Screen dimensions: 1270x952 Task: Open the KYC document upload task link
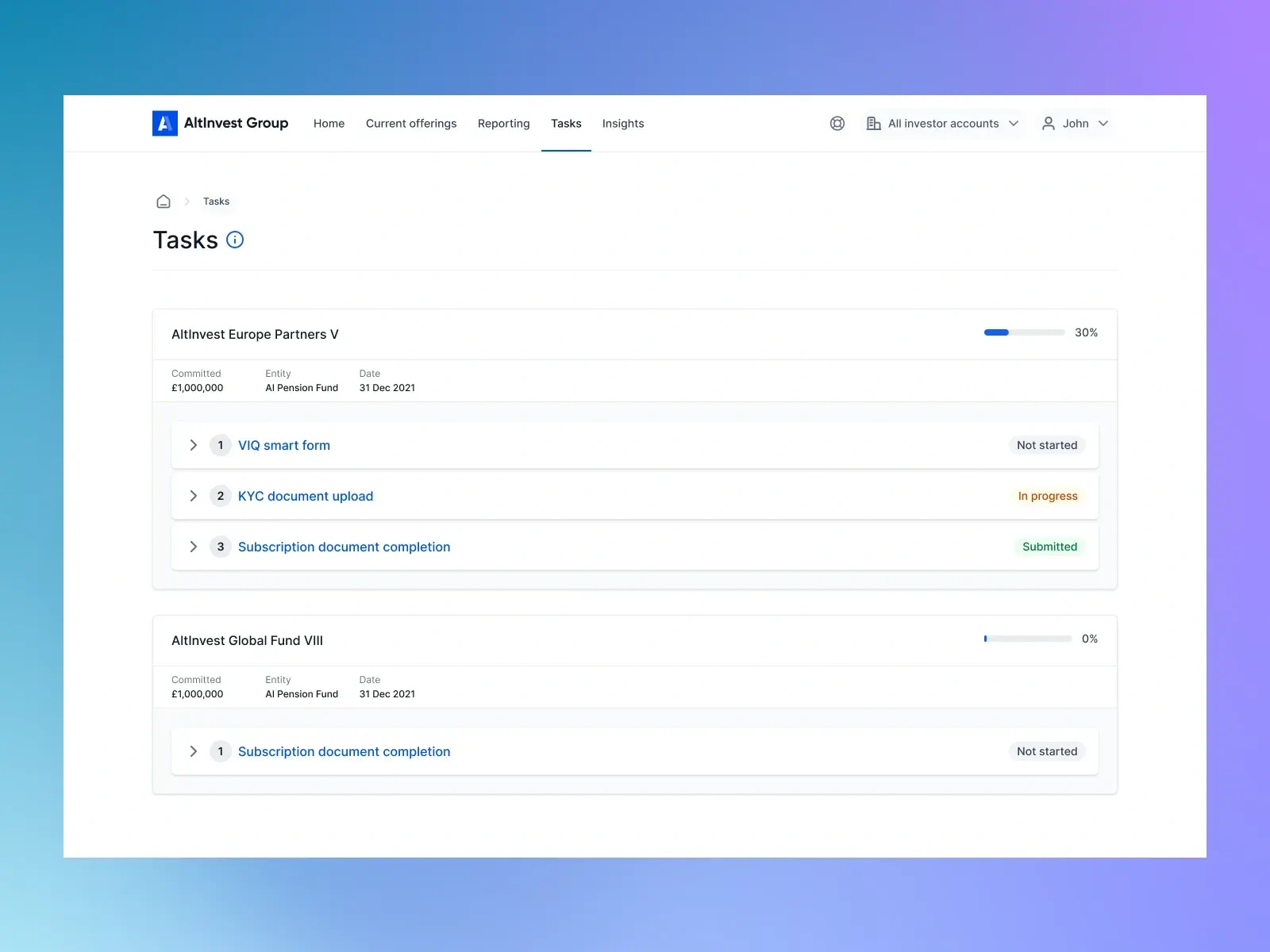tap(305, 496)
